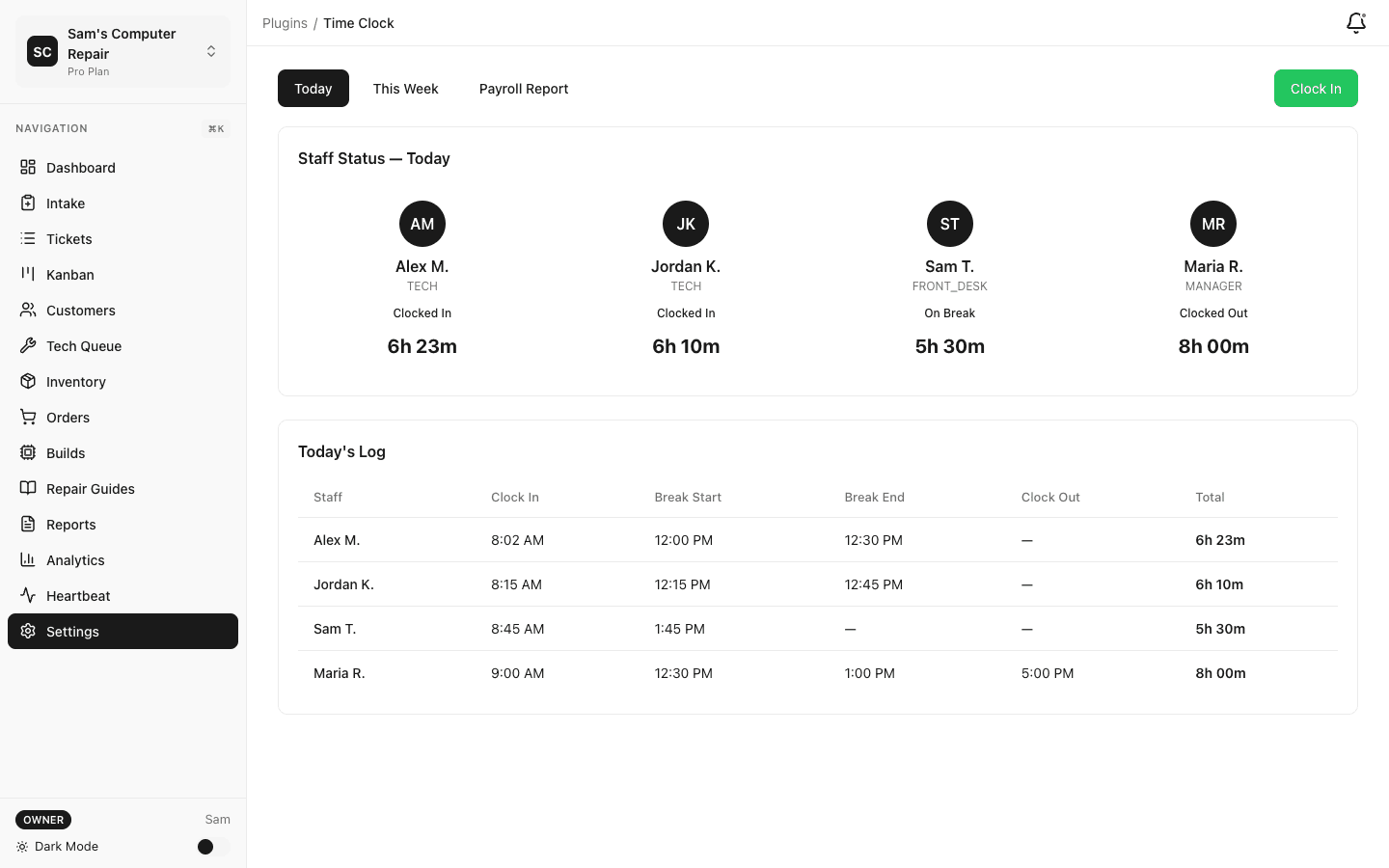Click Alex M.'s avatar circle
This screenshot has height=868, width=1389.
(x=422, y=223)
